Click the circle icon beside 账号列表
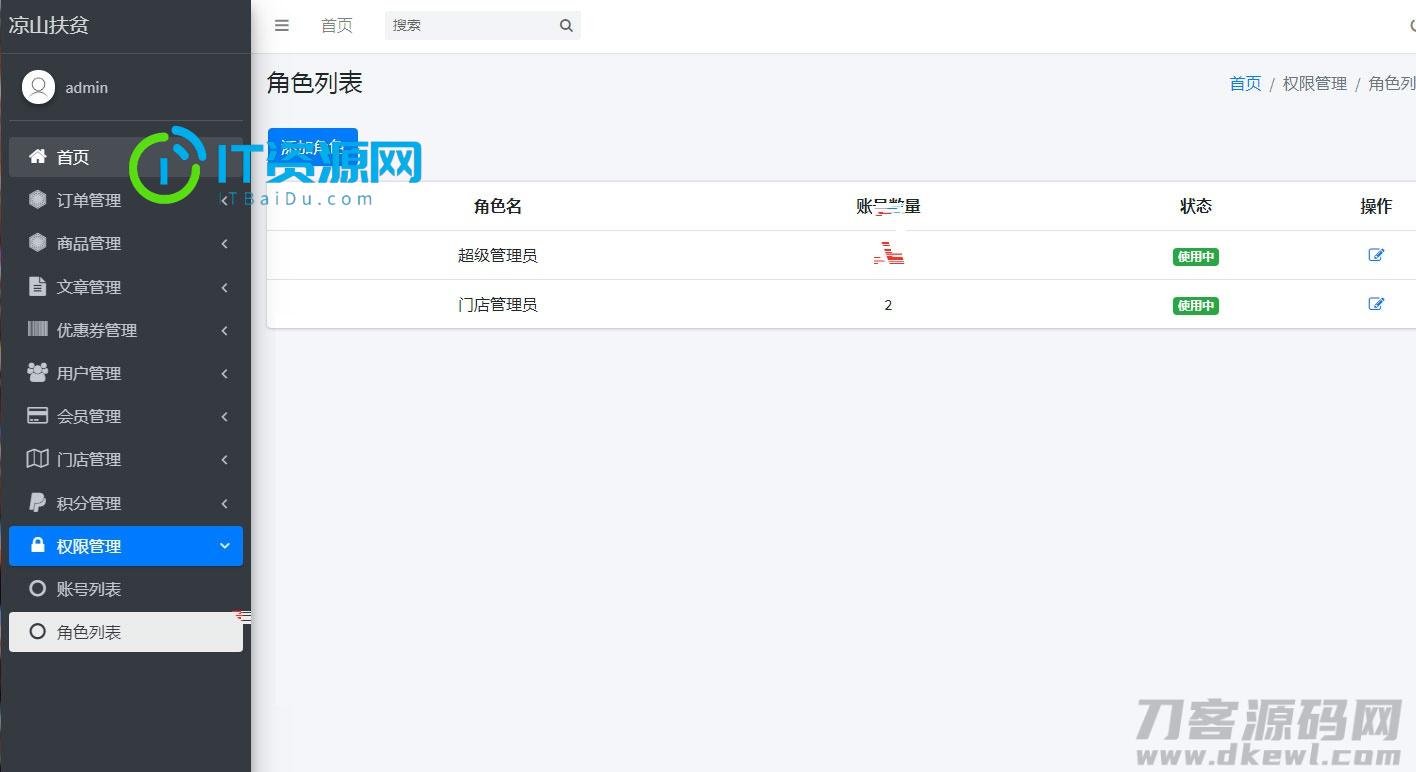The height and width of the screenshot is (772, 1416). pyautogui.click(x=38, y=588)
